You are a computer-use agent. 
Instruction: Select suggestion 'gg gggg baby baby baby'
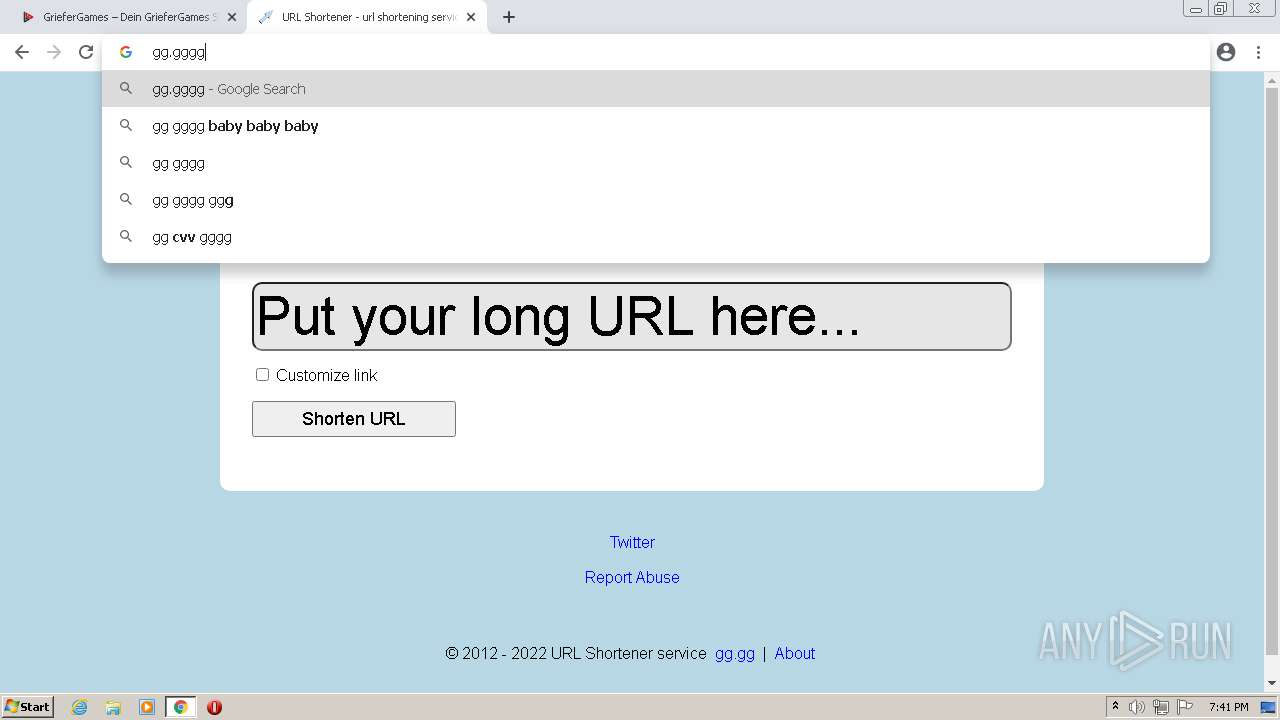(x=656, y=126)
